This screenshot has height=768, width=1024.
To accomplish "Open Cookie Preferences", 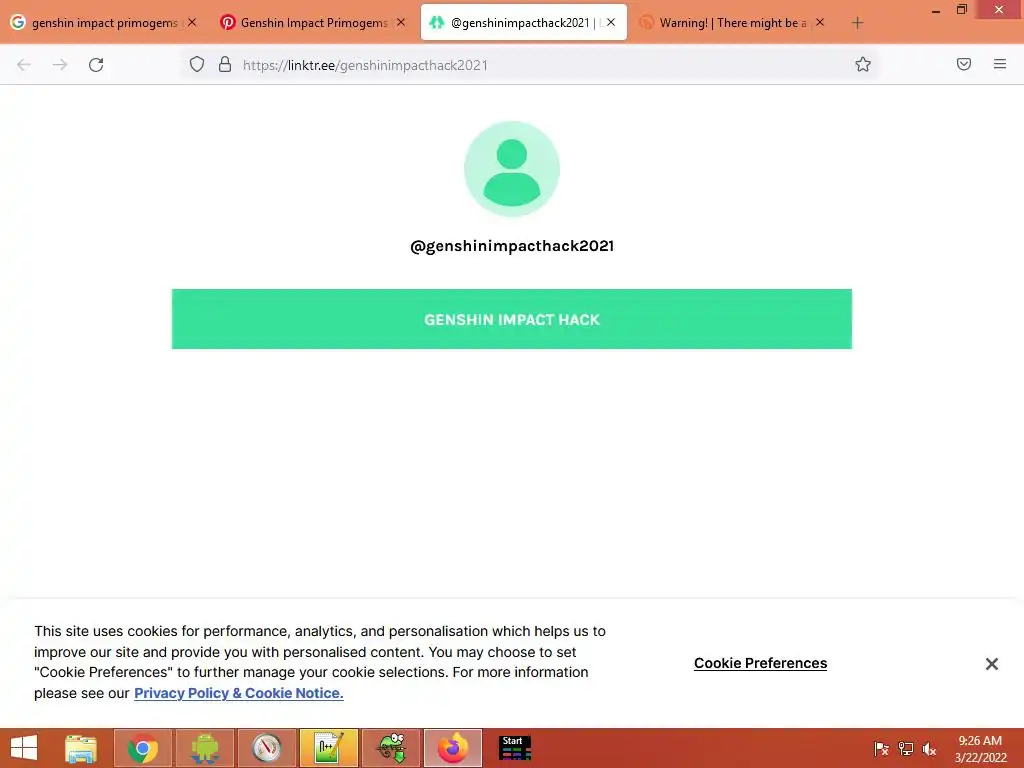I will 760,663.
